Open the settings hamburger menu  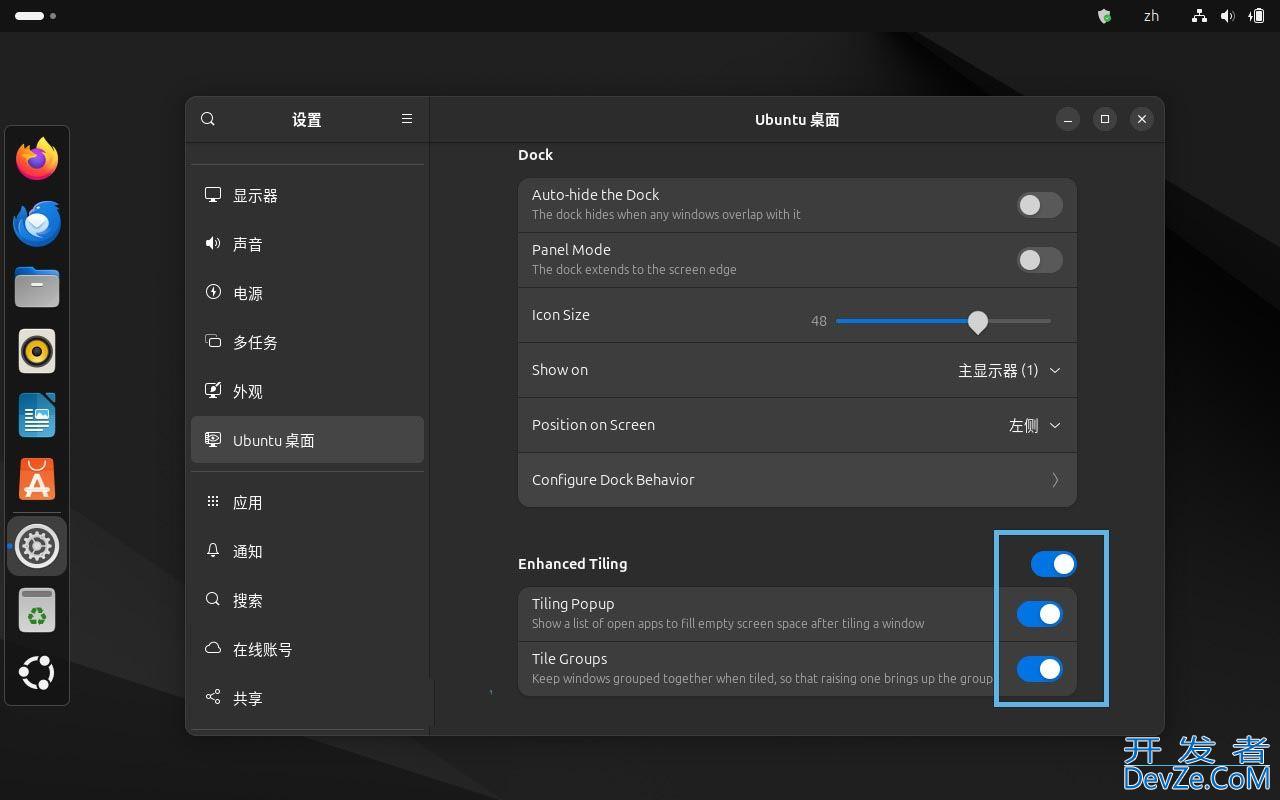tap(407, 119)
